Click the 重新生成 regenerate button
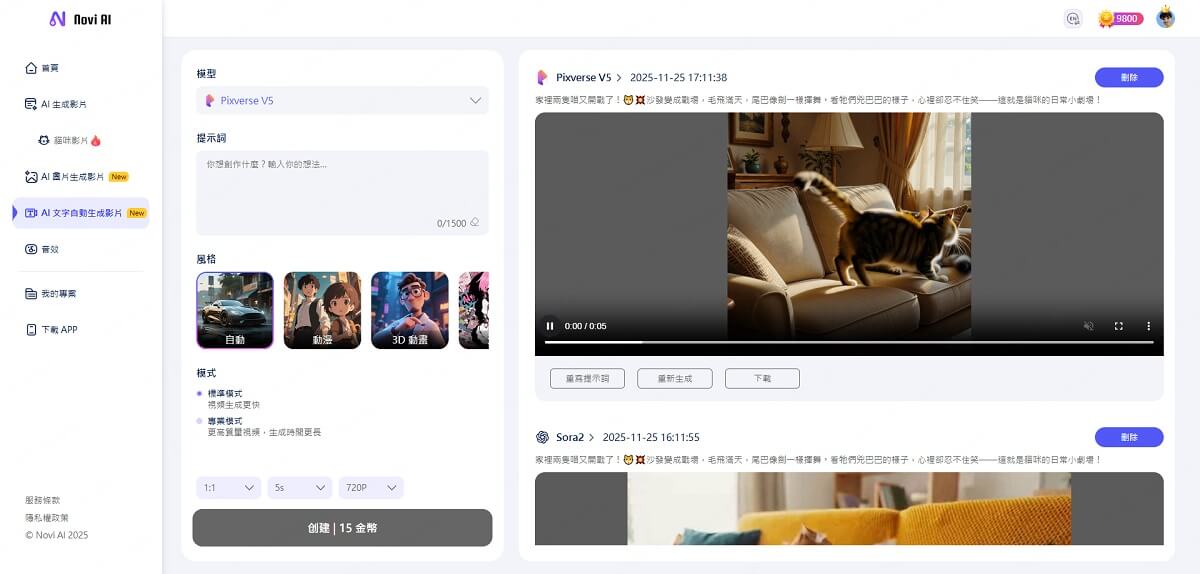The height and width of the screenshot is (574, 1200). point(675,378)
